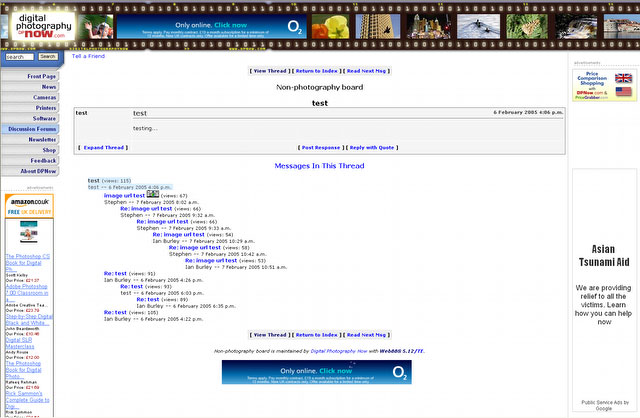Image resolution: width=640 pixels, height=418 pixels.
Task: Open the Cameras navigation item
Action: 31,97
